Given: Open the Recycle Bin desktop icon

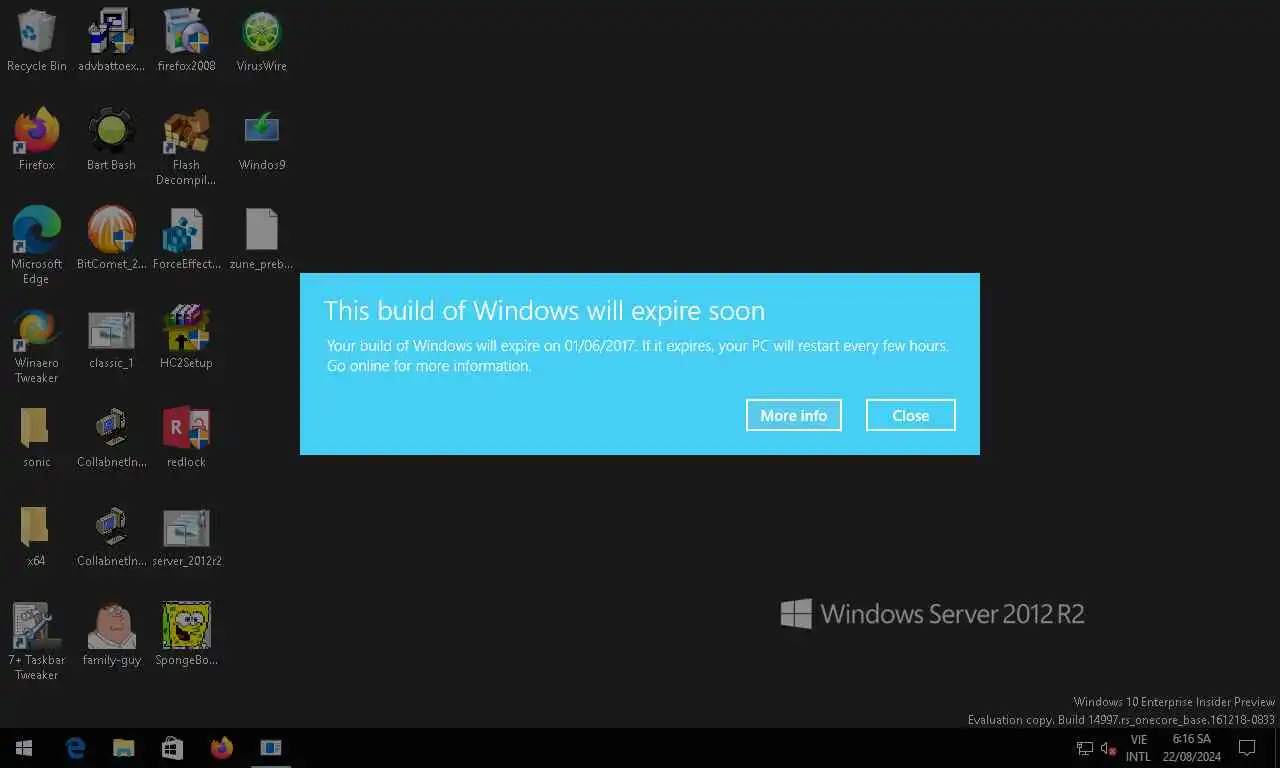Looking at the screenshot, I should point(36,40).
